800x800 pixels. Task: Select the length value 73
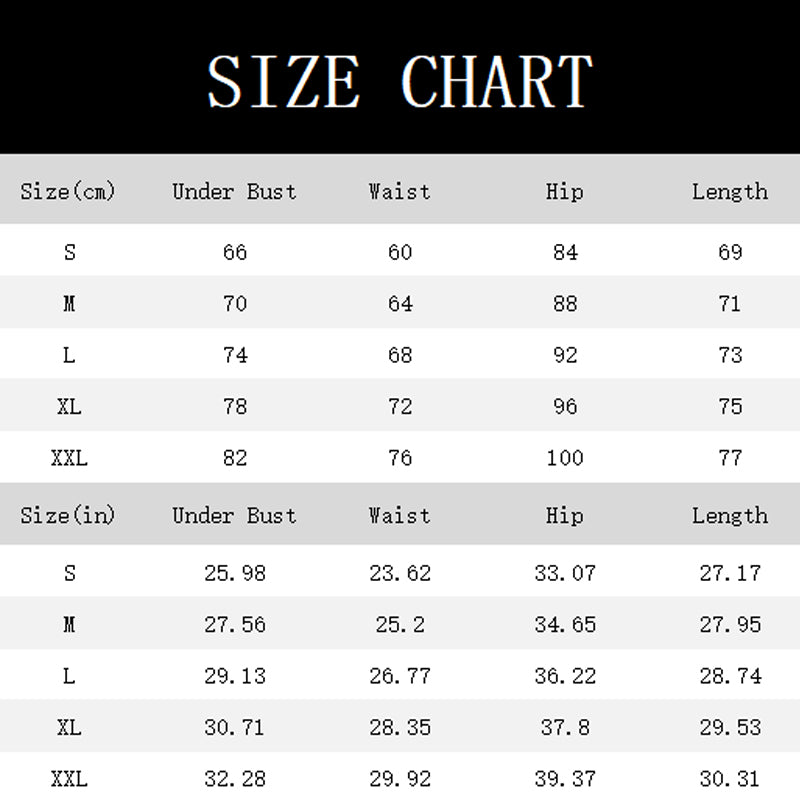click(730, 355)
